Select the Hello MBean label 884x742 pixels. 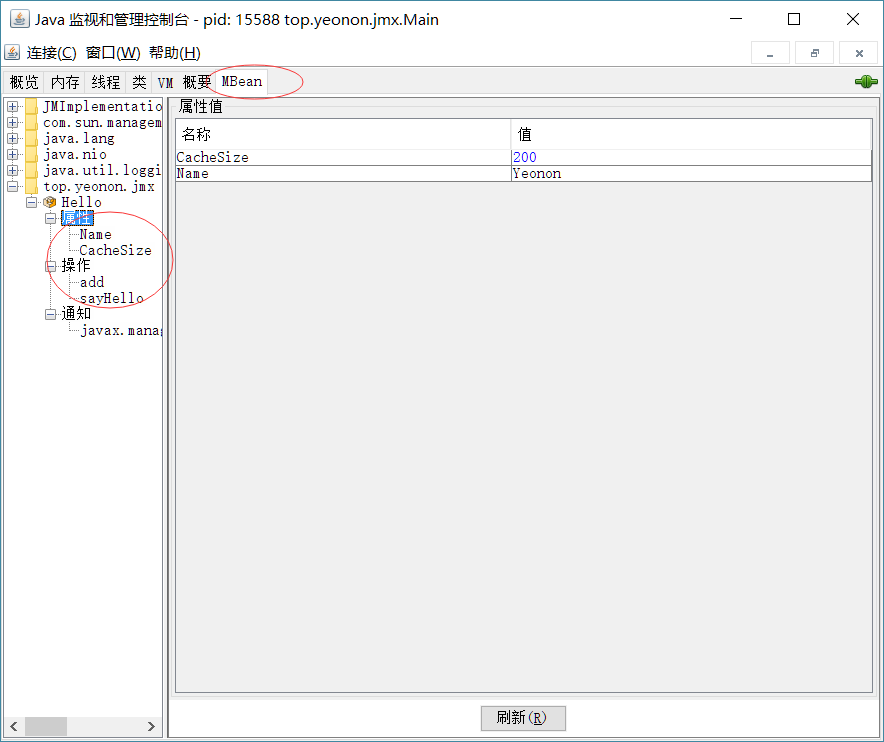pos(81,202)
